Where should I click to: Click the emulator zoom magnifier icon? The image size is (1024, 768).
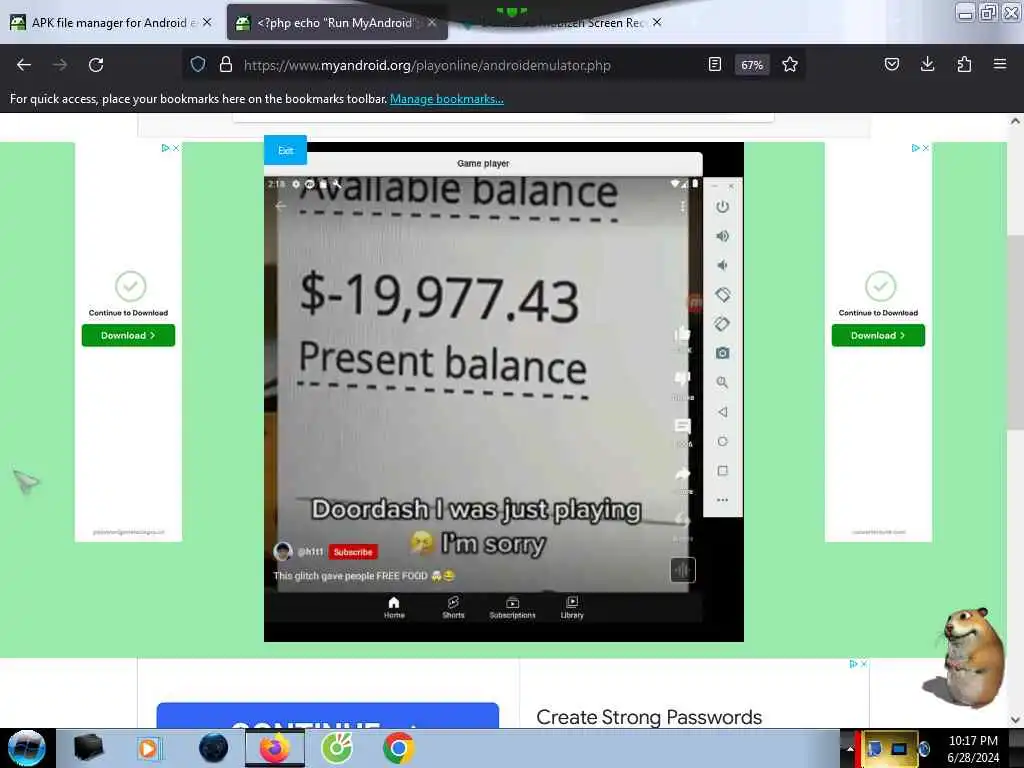point(722,383)
